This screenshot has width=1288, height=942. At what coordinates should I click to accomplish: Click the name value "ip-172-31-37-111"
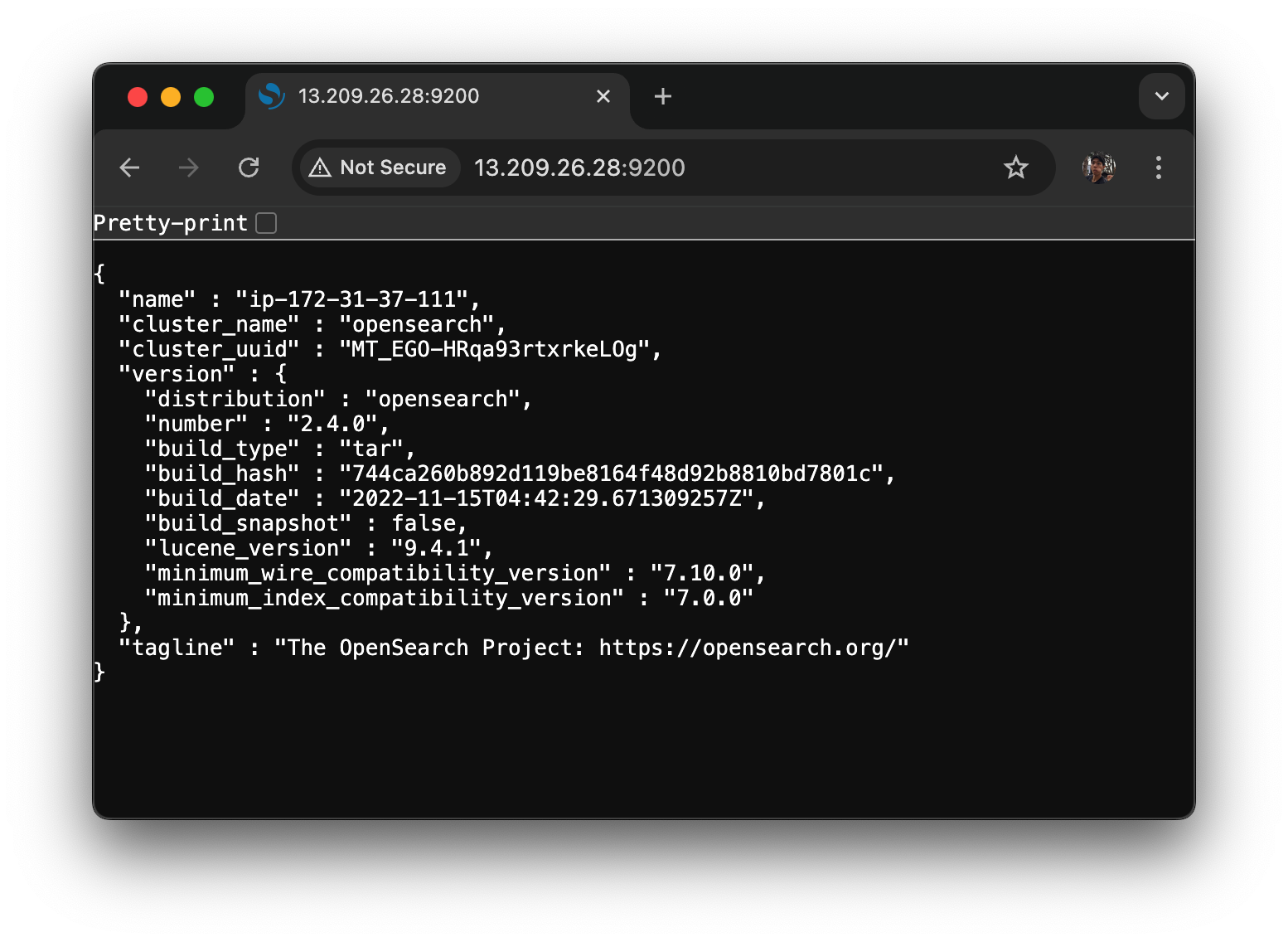click(352, 299)
